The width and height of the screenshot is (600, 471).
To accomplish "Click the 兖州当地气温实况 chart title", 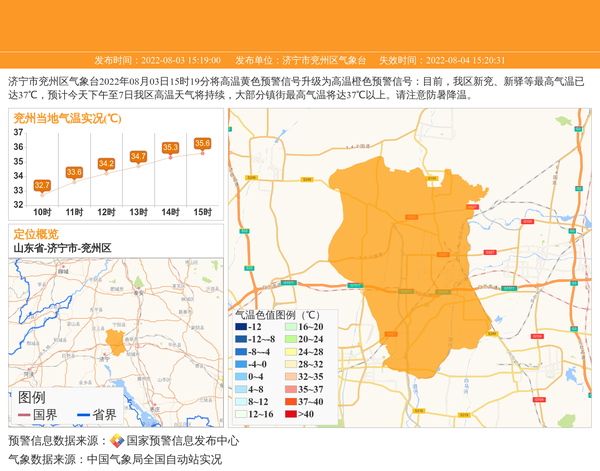I will [x=67, y=118].
